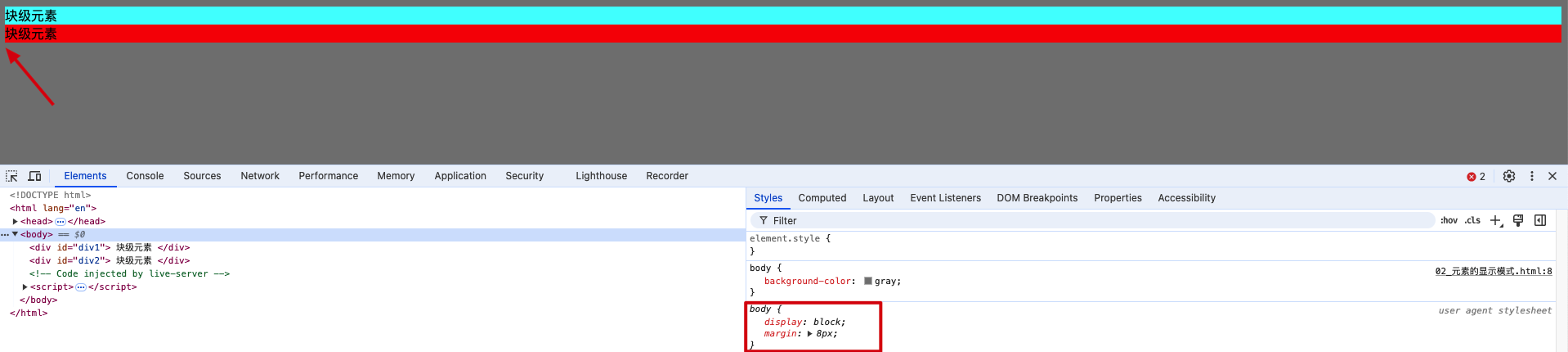Click the background-color property name
This screenshot has height=352, width=1568.
[x=809, y=281]
